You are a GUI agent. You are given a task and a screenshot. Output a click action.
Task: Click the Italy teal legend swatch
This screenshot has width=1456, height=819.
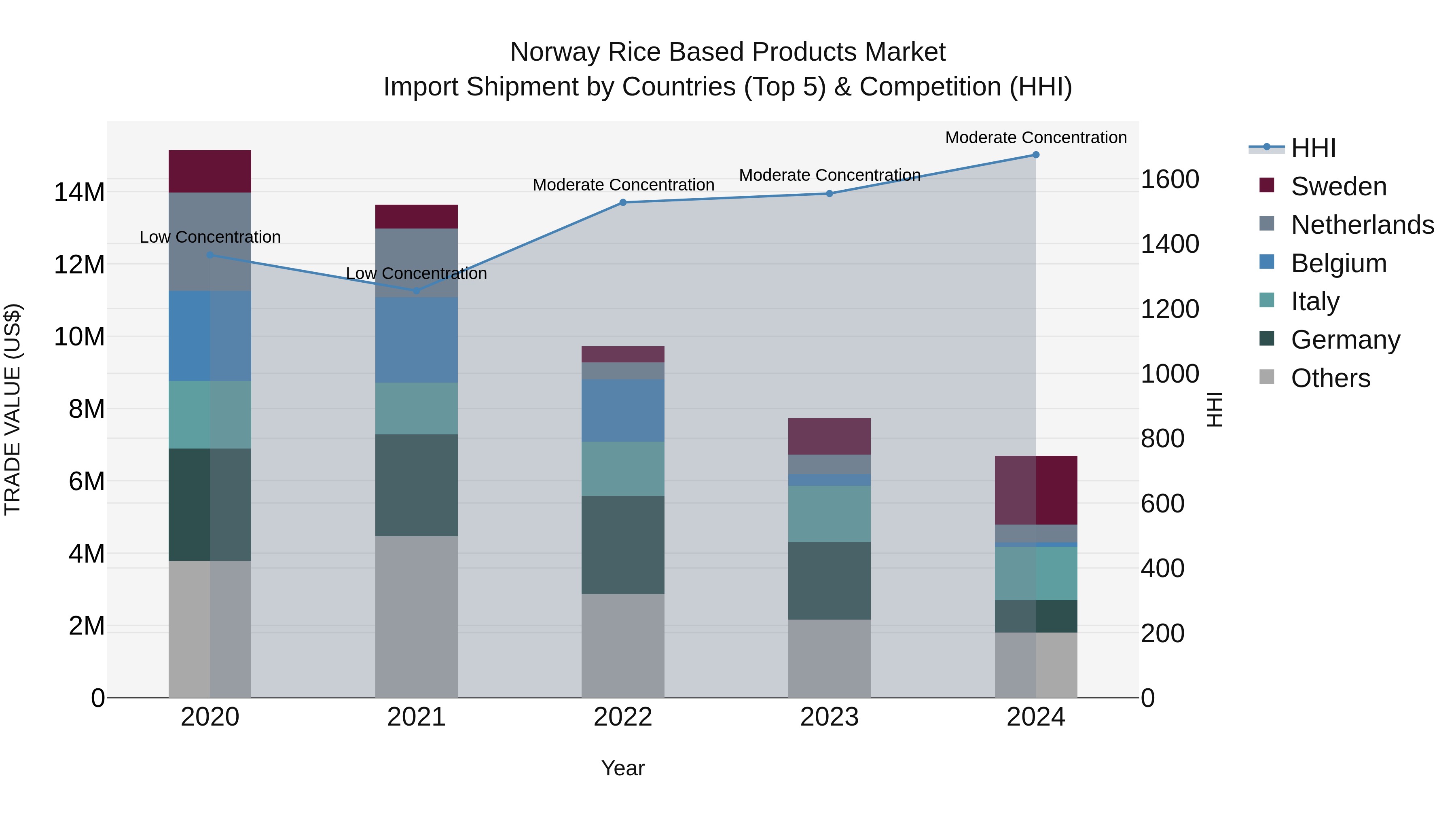tap(1267, 300)
